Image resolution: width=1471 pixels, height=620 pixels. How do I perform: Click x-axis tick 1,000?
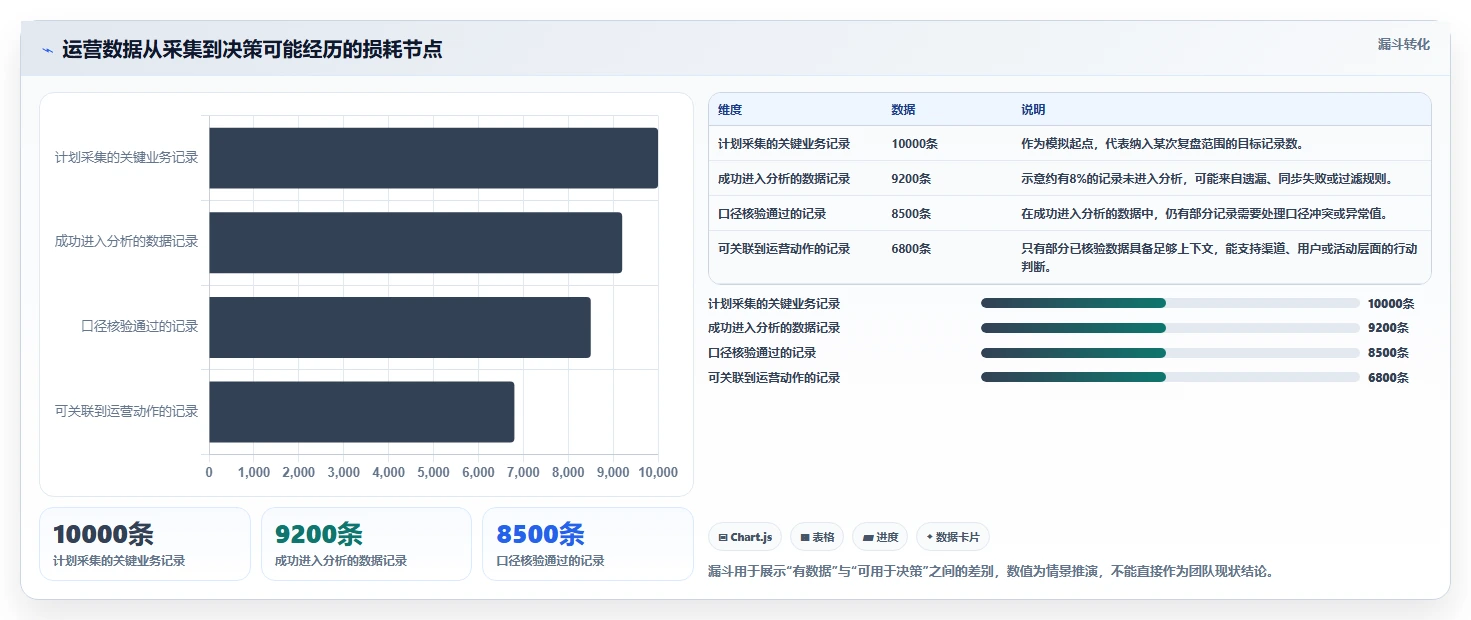pos(254,473)
